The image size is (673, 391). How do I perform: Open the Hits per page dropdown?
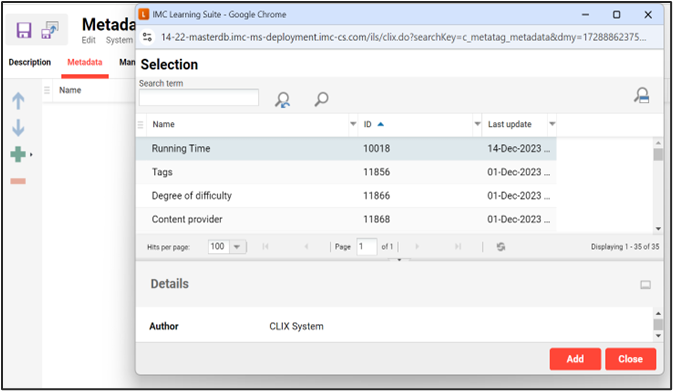pos(237,247)
